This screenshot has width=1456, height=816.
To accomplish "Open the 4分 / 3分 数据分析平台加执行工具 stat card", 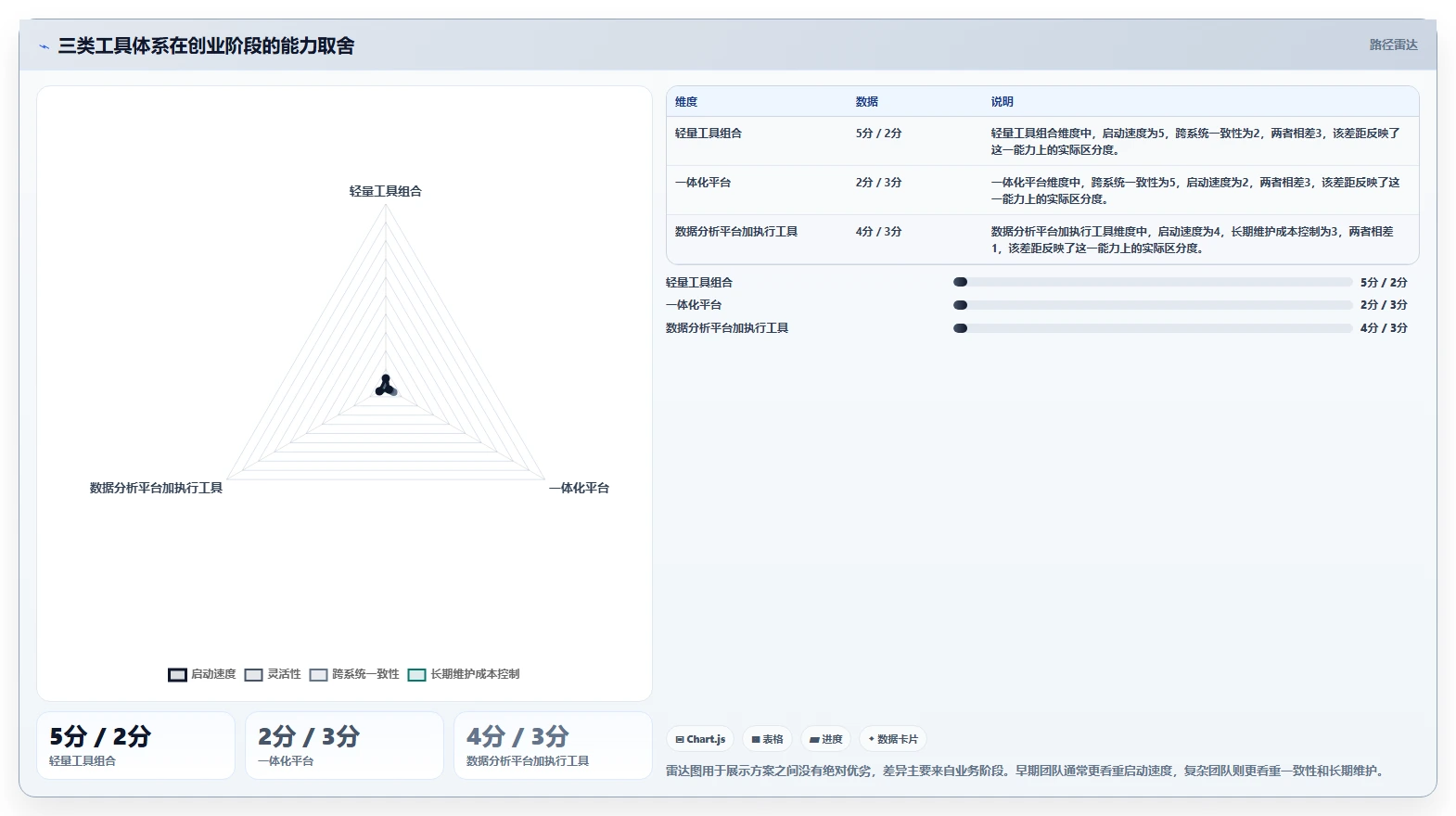I will (x=553, y=746).
